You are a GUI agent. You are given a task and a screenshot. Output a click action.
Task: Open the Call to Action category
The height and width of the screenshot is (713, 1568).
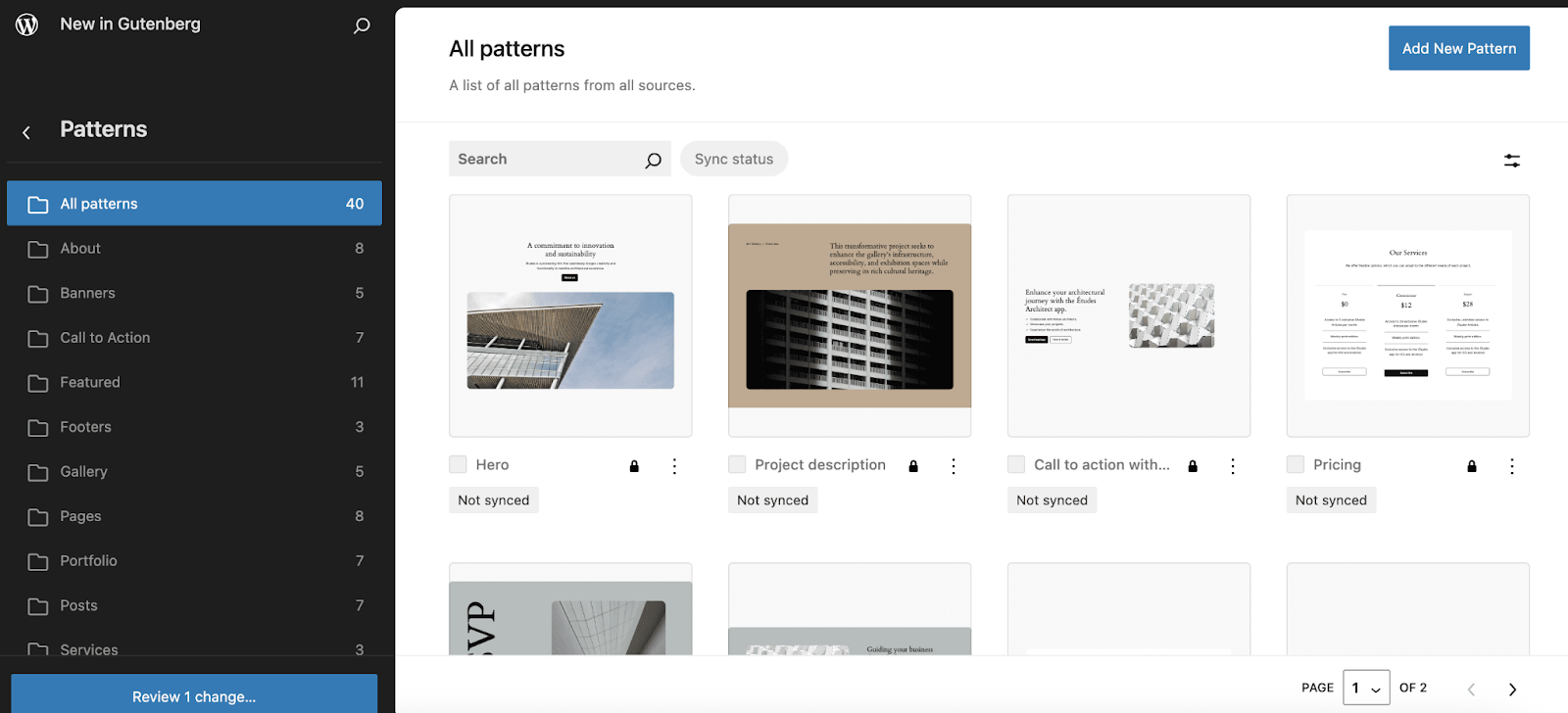[x=194, y=338]
